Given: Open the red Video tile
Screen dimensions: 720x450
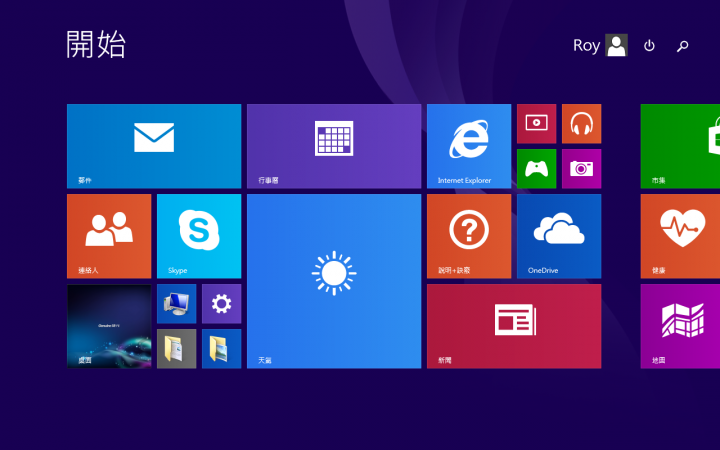Looking at the screenshot, I should point(536,123).
